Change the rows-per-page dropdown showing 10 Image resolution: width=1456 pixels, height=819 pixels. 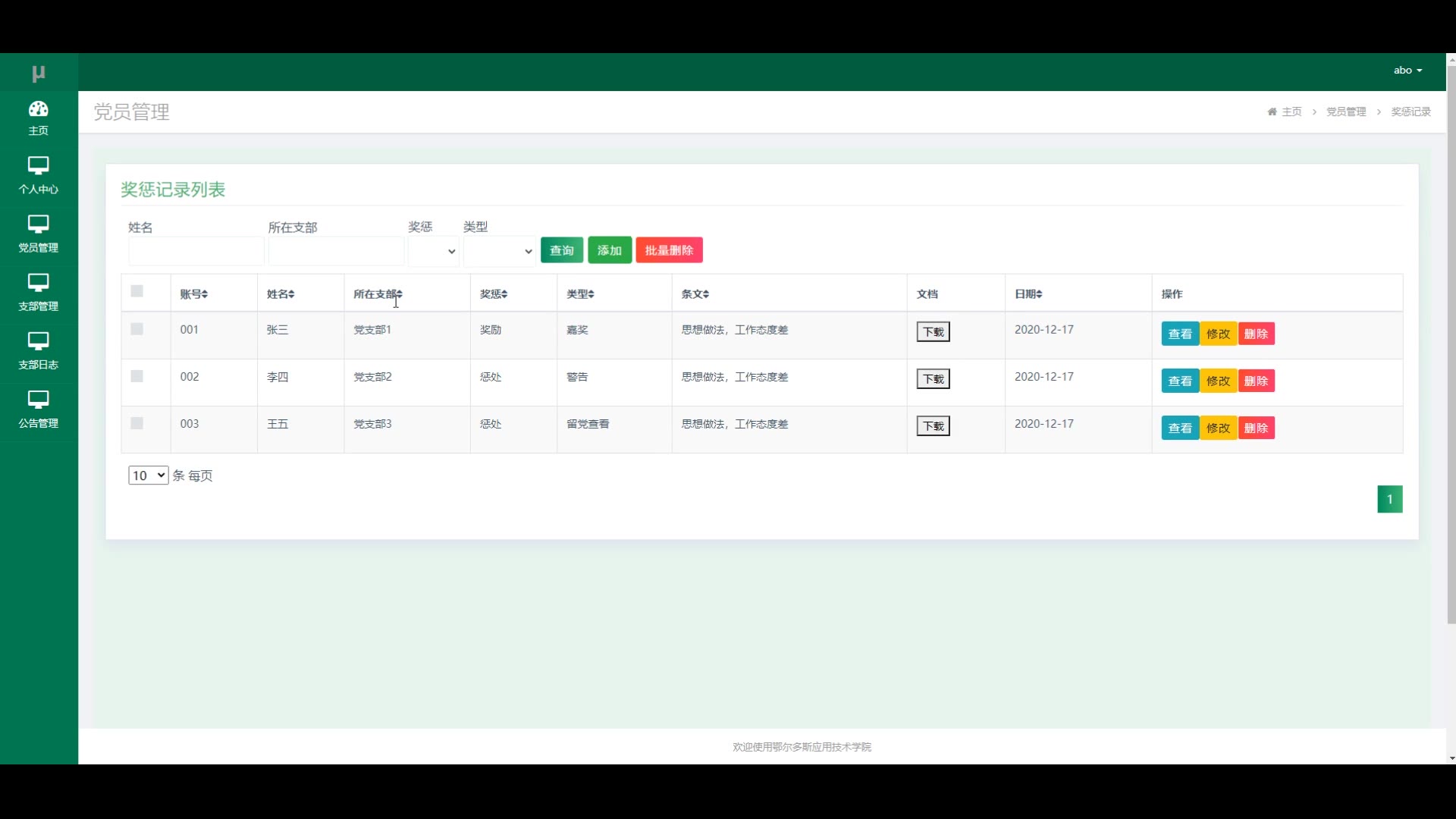pos(148,475)
